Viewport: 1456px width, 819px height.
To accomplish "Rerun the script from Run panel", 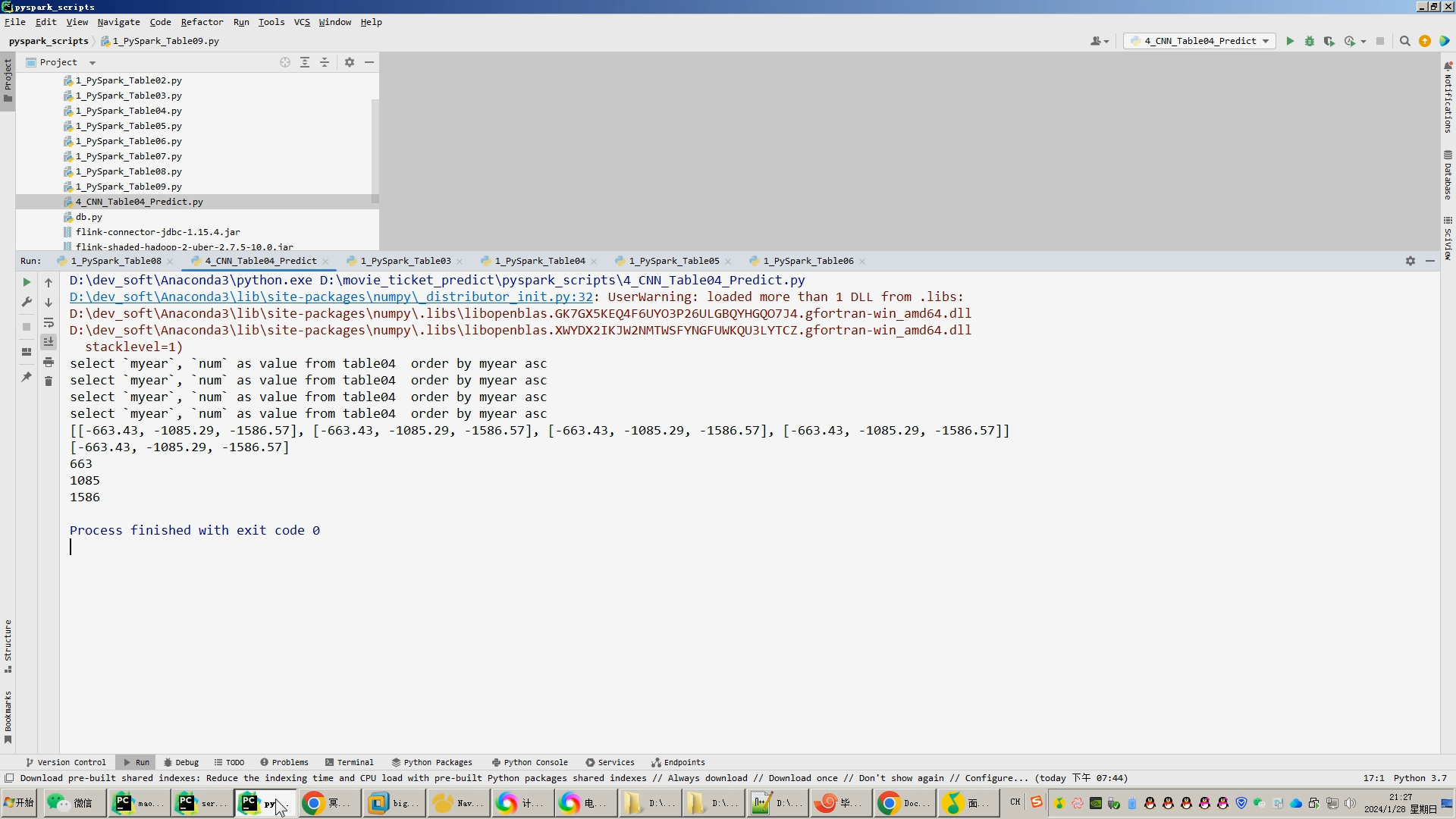I will [27, 282].
